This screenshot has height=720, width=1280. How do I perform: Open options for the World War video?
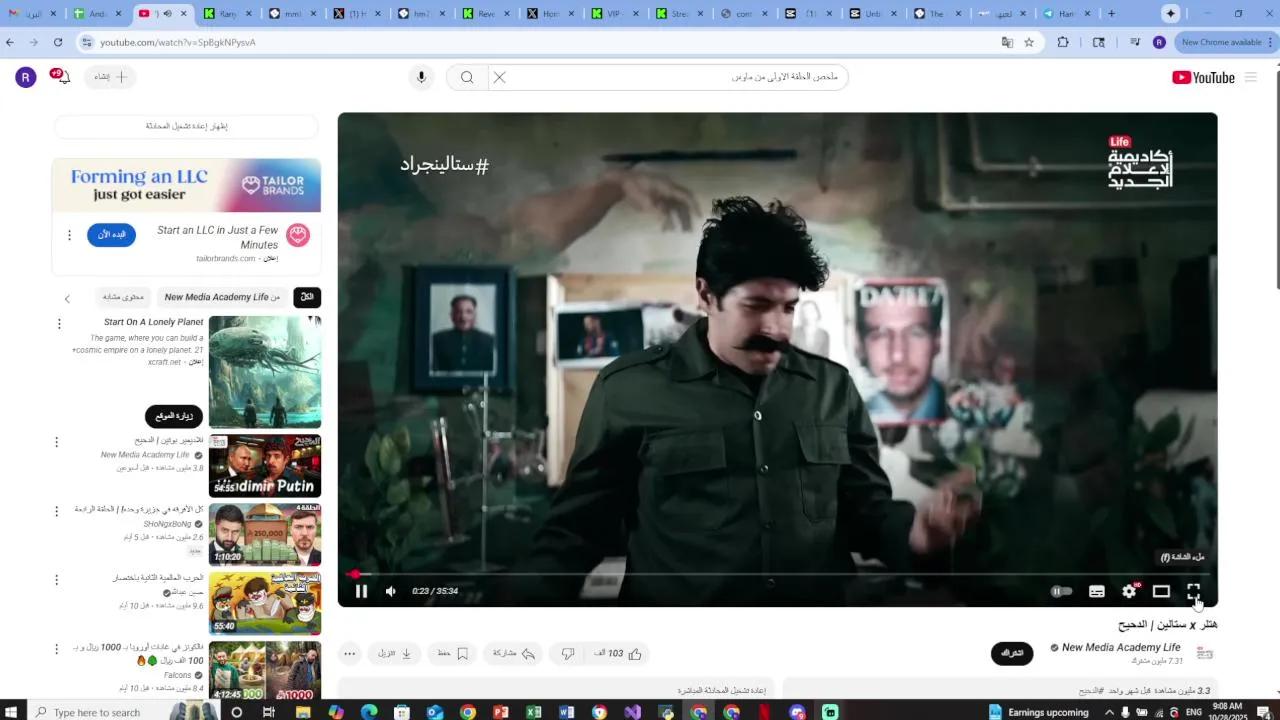click(56, 580)
